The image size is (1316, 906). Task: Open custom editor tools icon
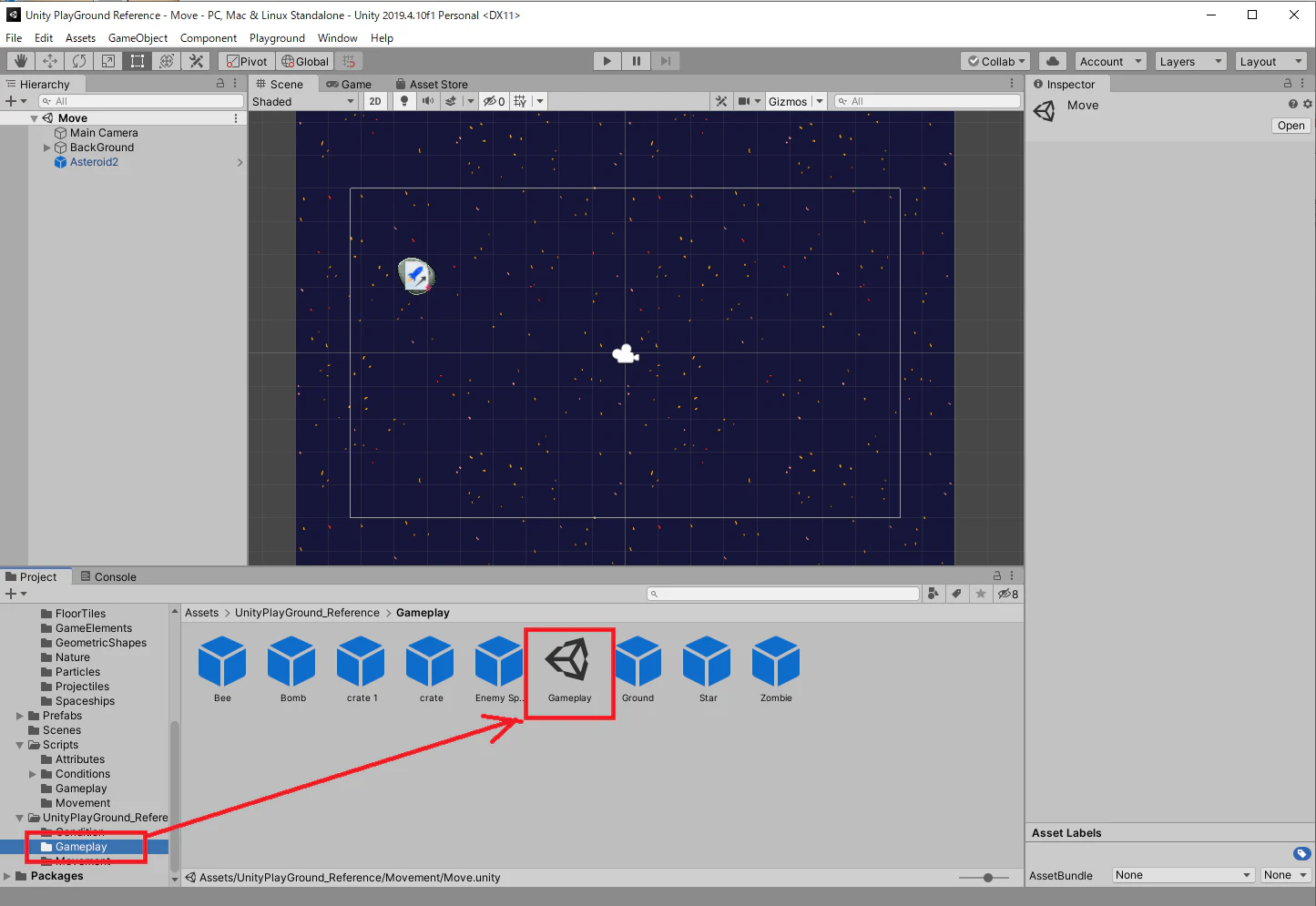[196, 61]
